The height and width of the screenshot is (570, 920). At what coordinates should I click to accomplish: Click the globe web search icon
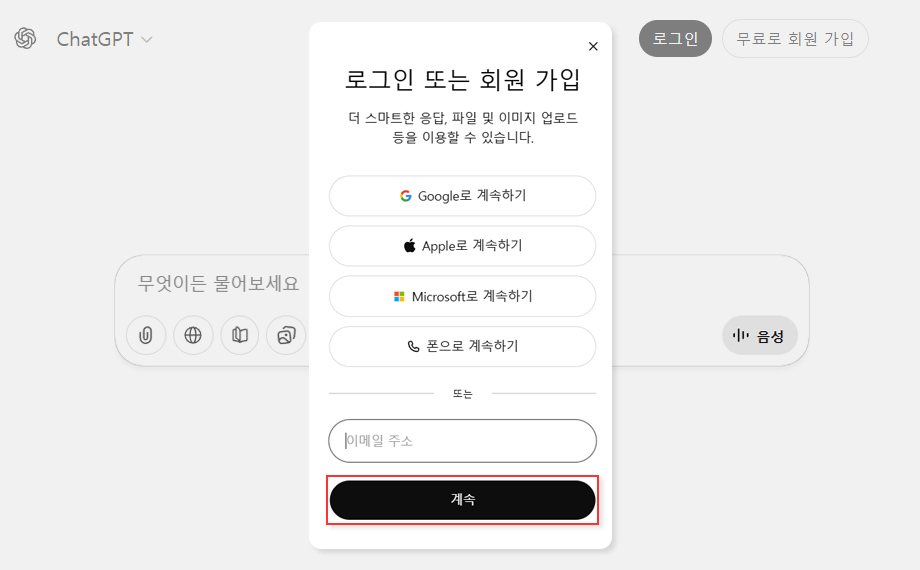pyautogui.click(x=193, y=335)
